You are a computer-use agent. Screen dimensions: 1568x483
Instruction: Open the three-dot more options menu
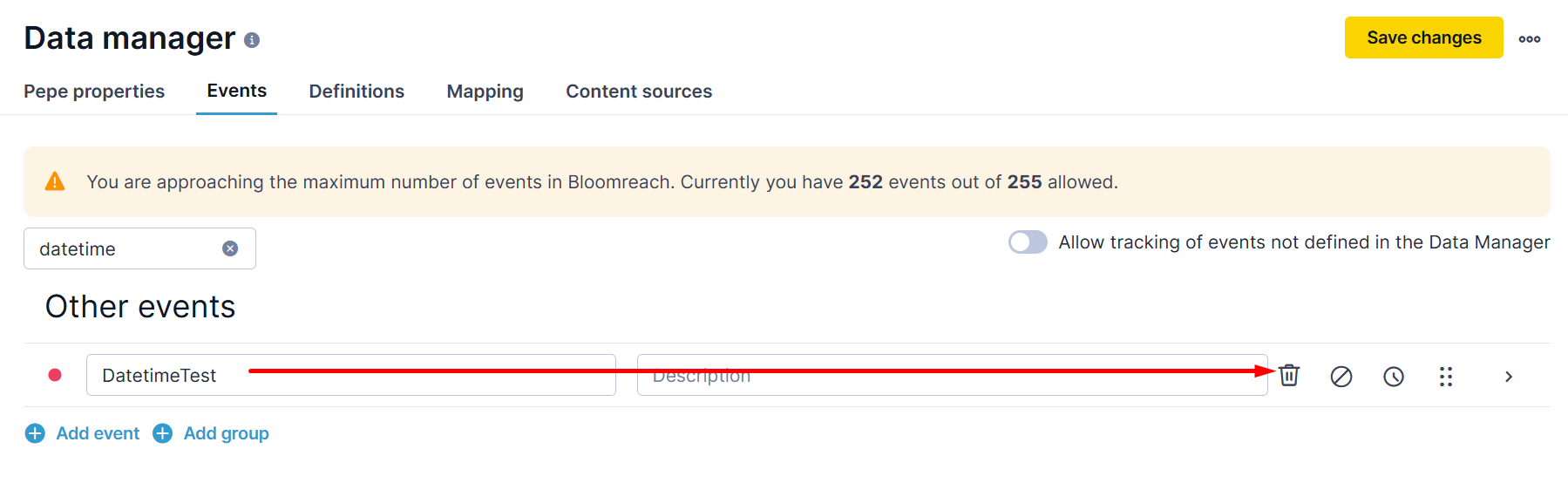pos(1530,38)
